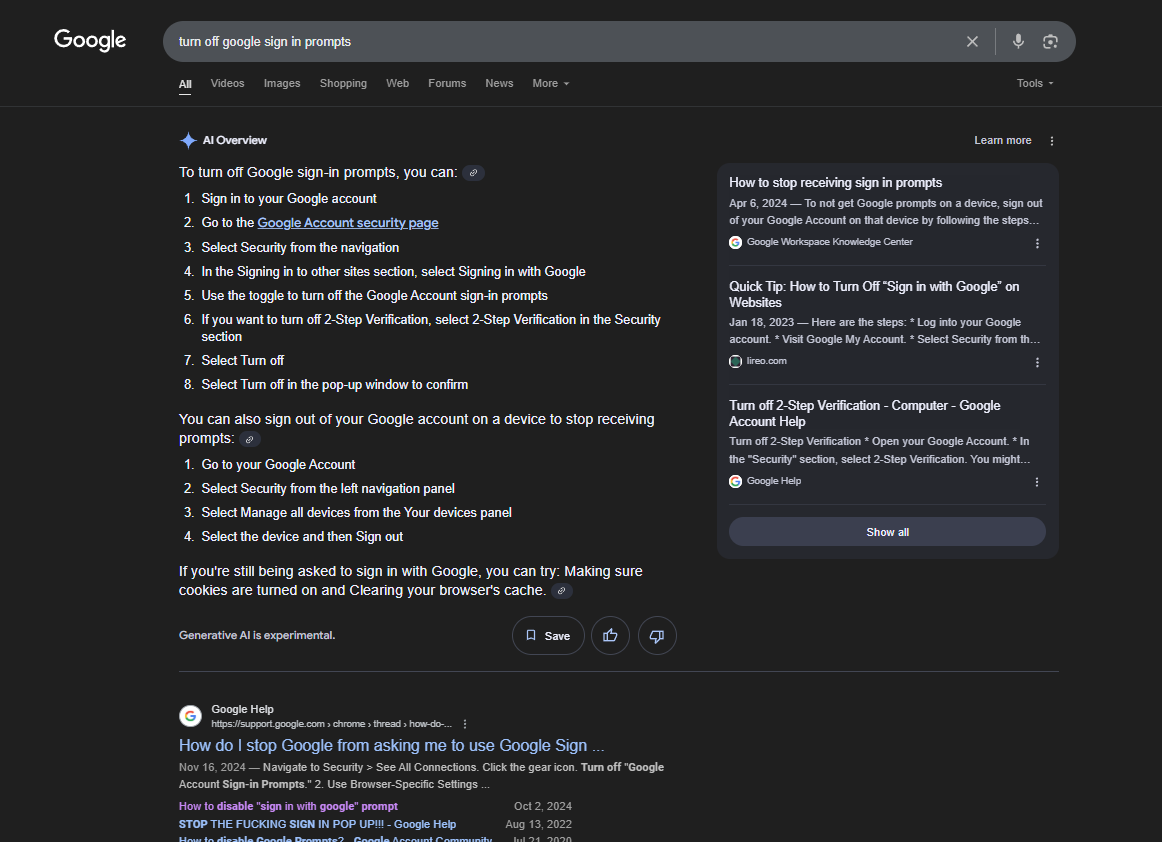Screen dimensions: 1162x842
Task: Expand the More search filters dropdown
Action: pos(551,84)
